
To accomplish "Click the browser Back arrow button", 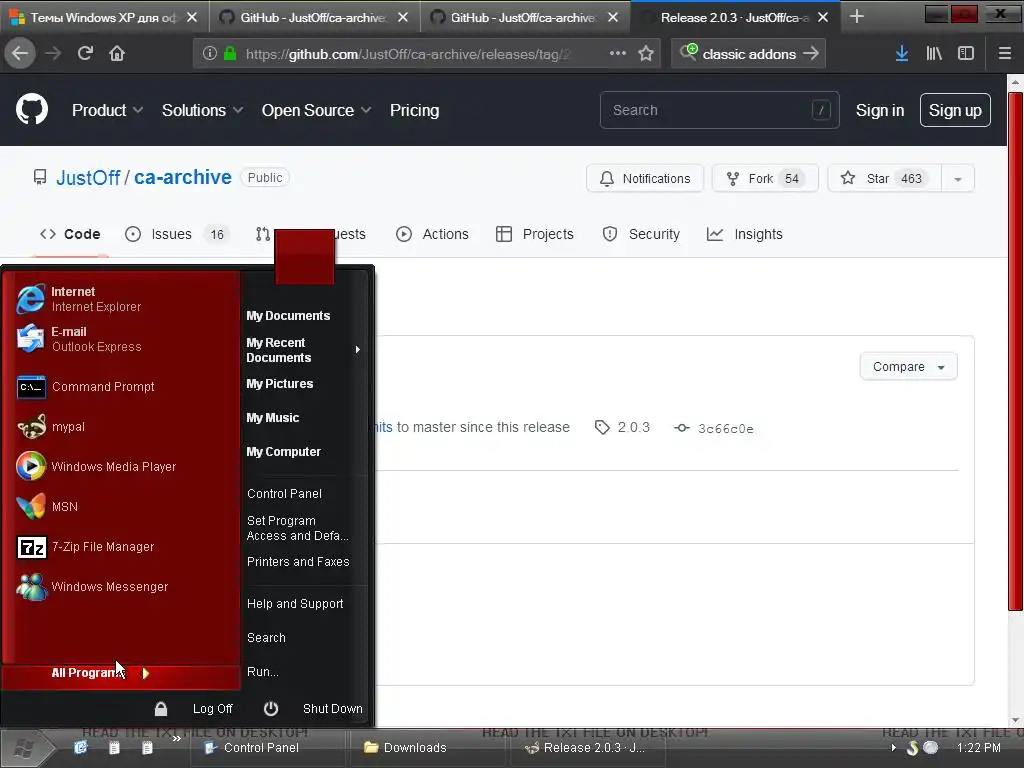I will pyautogui.click(x=20, y=53).
